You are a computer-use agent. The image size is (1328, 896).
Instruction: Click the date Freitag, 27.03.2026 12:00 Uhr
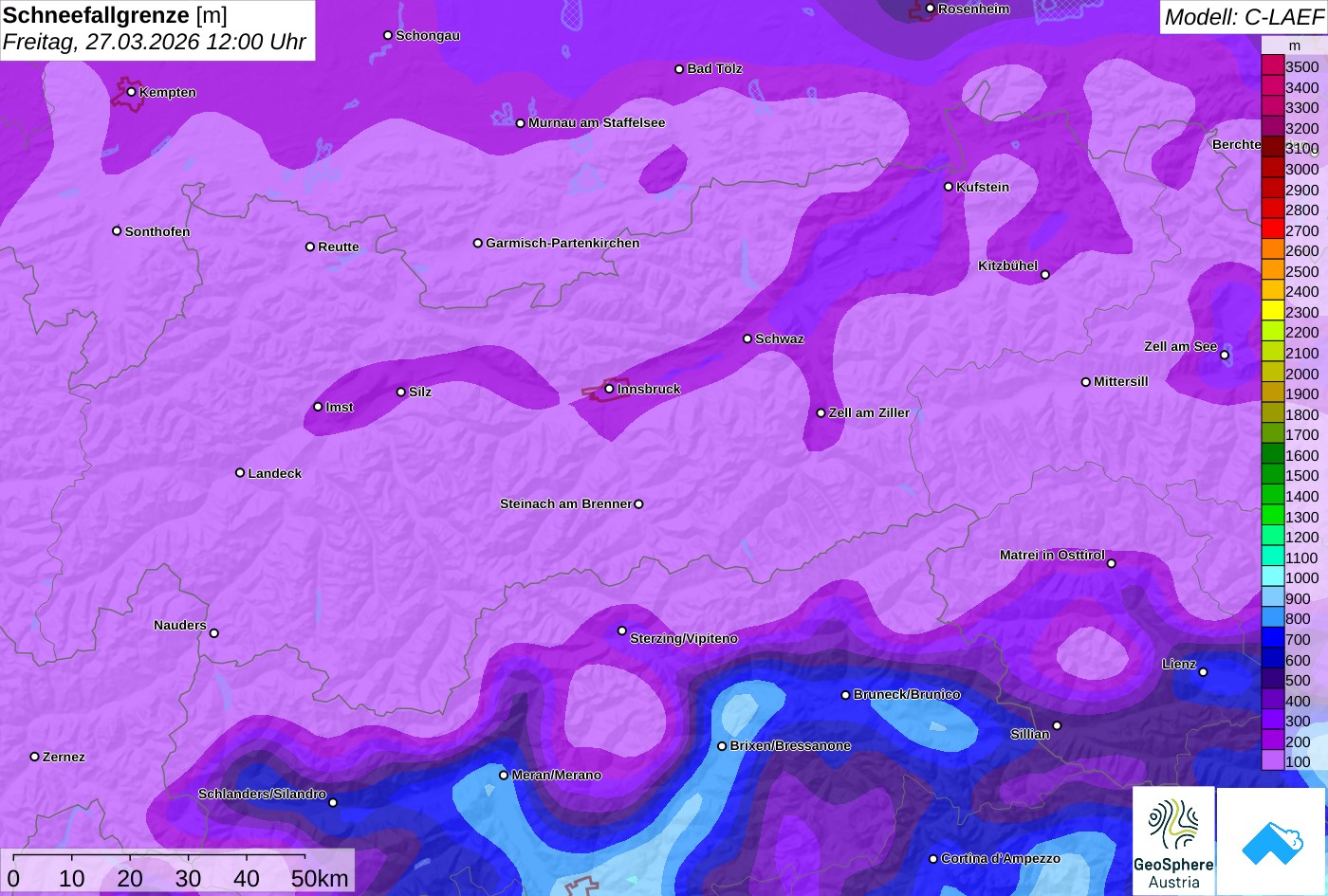pyautogui.click(x=155, y=43)
